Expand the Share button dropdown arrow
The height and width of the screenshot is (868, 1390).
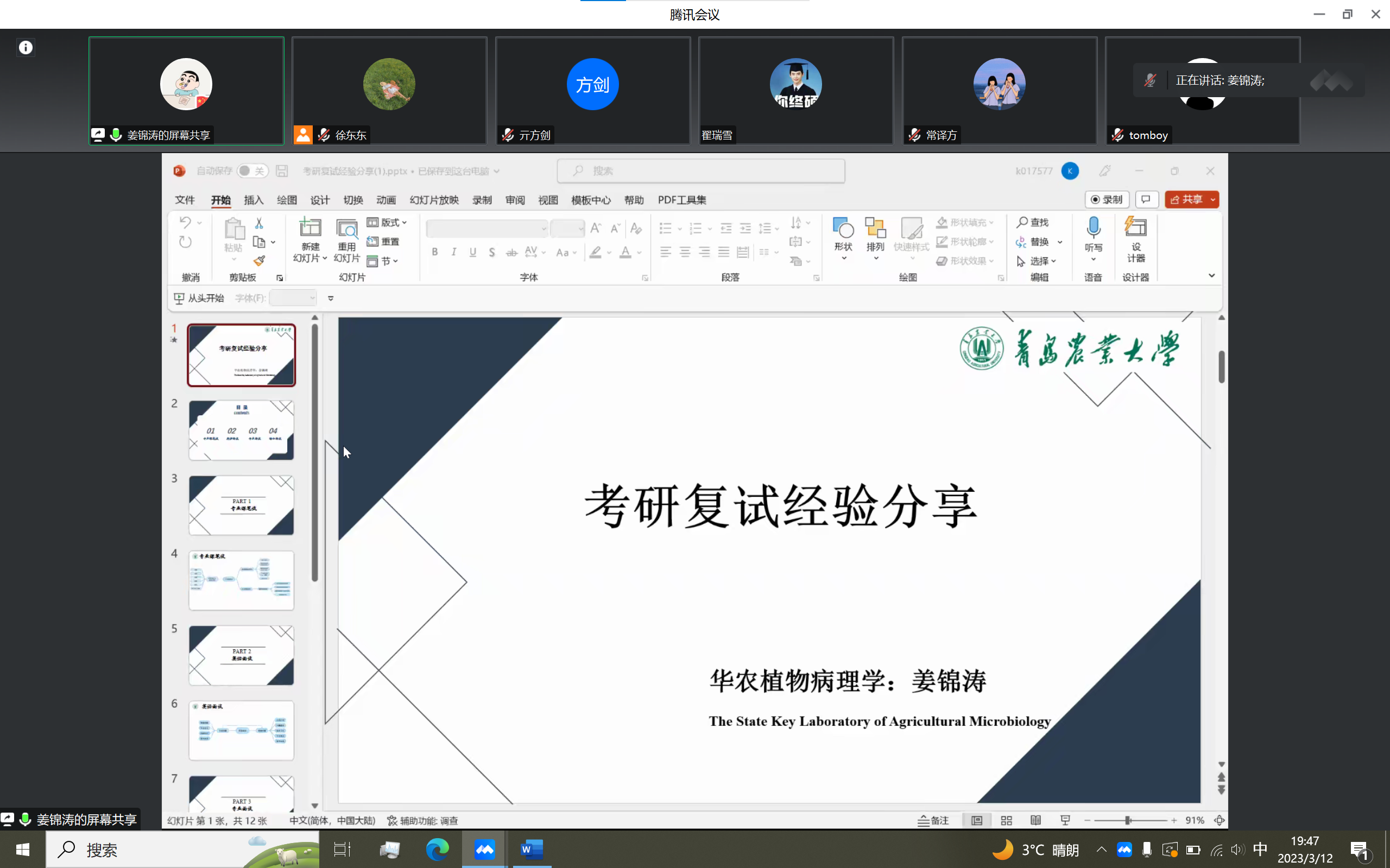tap(1212, 200)
